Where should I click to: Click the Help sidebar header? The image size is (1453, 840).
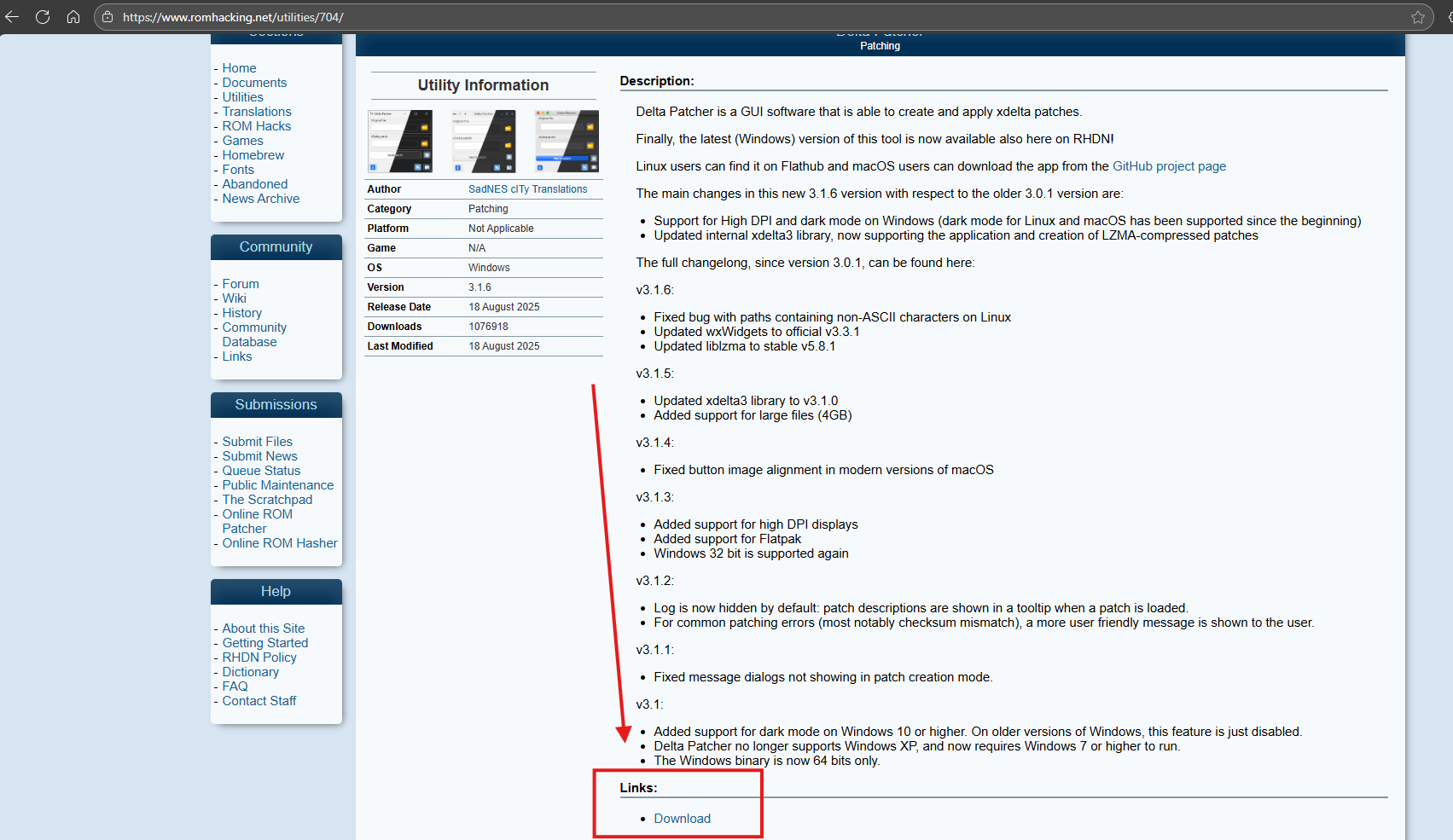point(276,591)
